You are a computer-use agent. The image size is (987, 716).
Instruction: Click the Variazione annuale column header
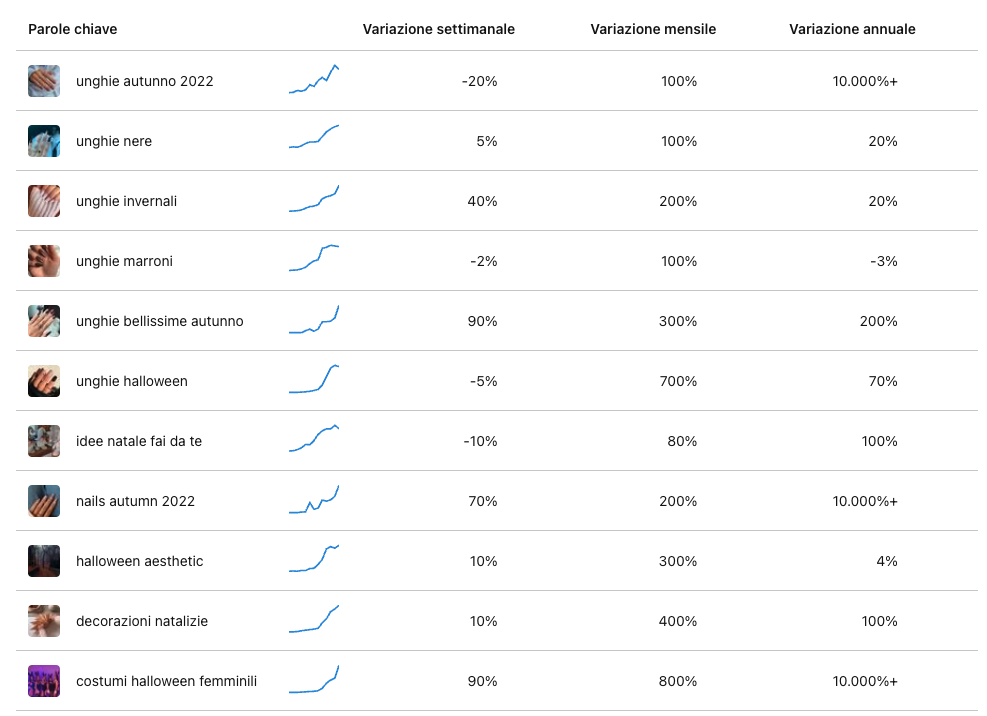click(x=852, y=29)
